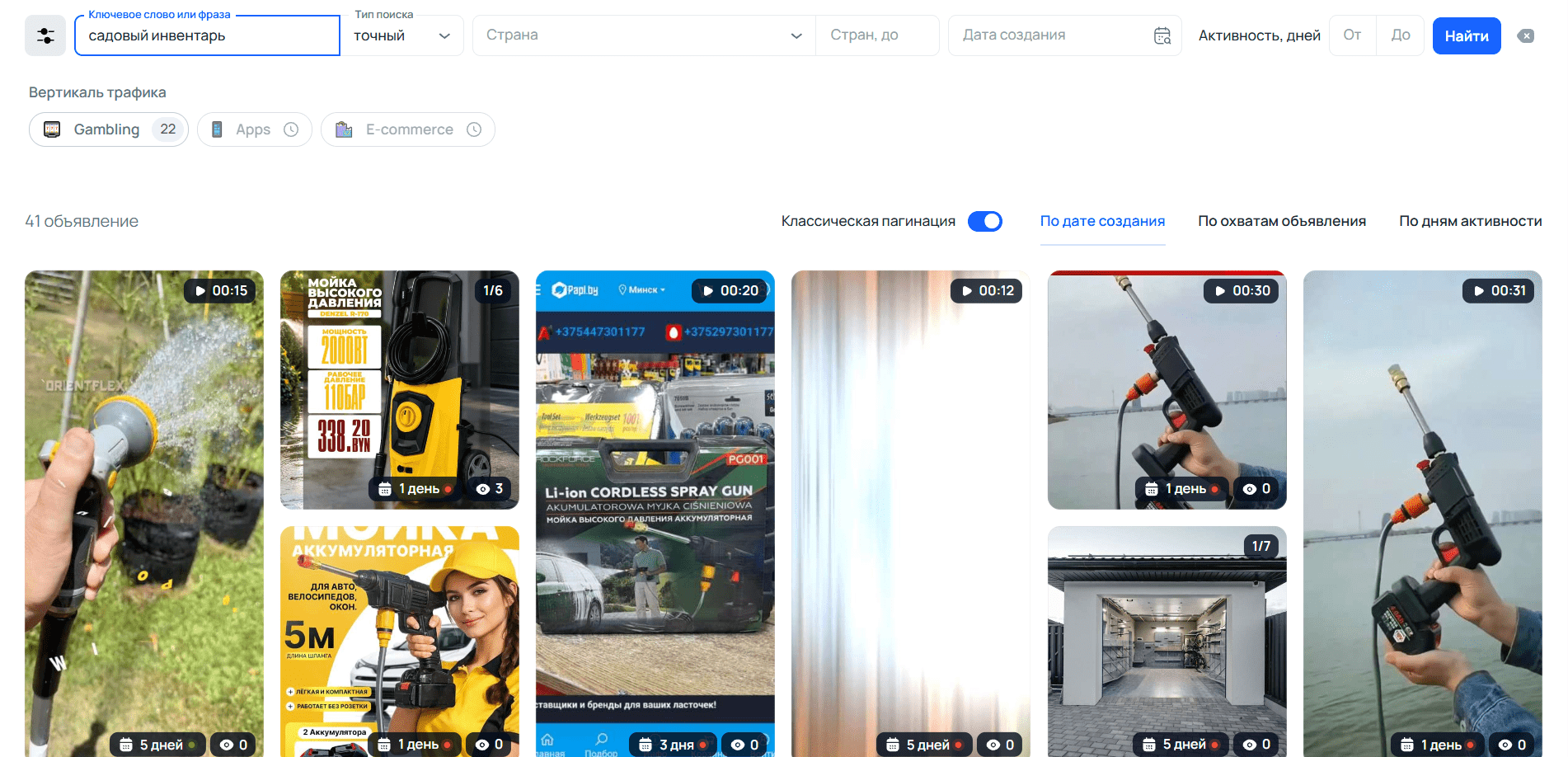Image resolution: width=1568 pixels, height=757 pixels.
Task: Open the blurred 00:12 video ad
Action: [x=911, y=514]
